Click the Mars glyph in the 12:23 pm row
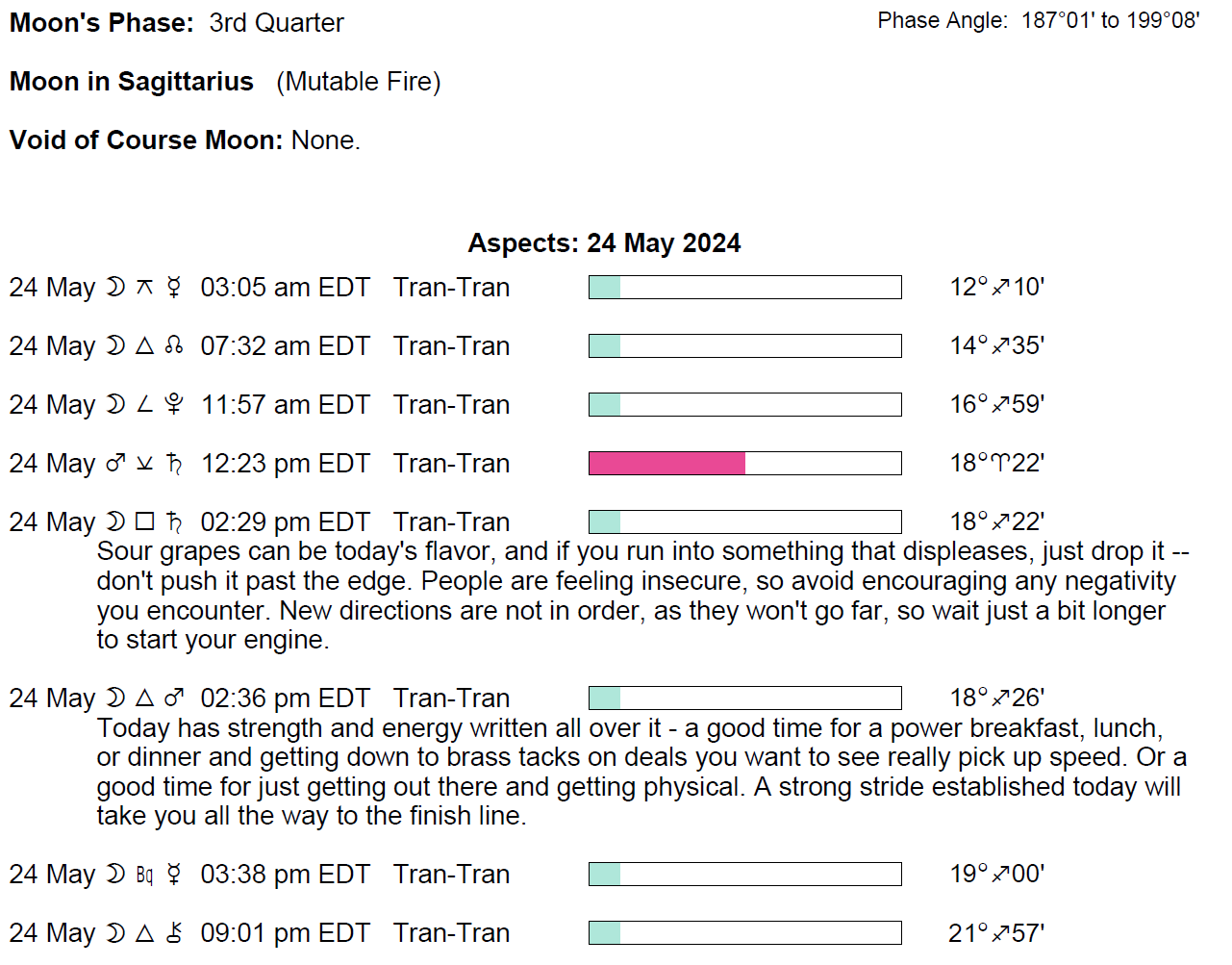Image resolution: width=1232 pixels, height=965 pixels. point(115,464)
